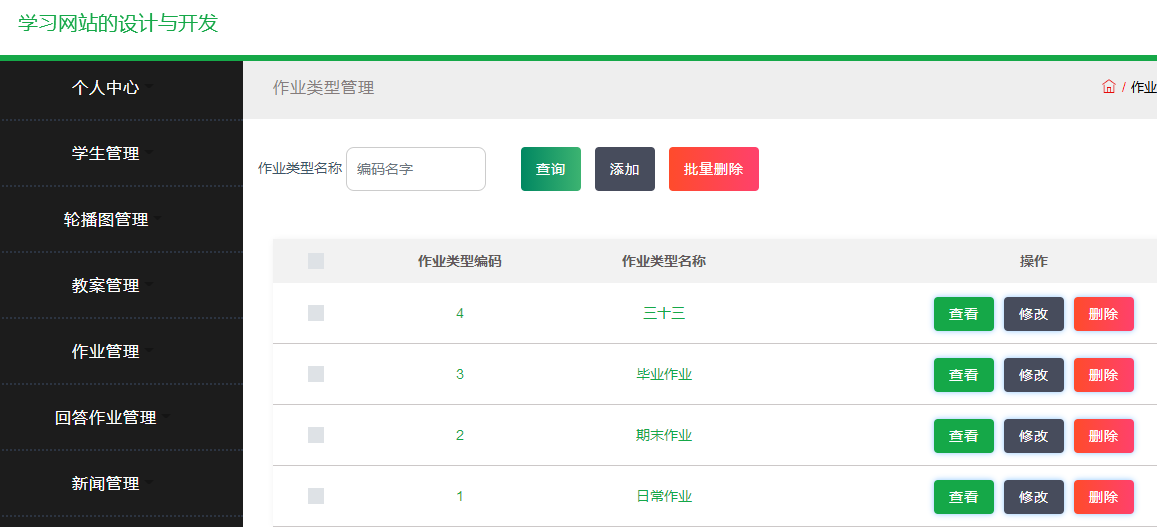The image size is (1157, 527).
Task: Click the site title 学习网站的设计与开发
Action: click(118, 23)
